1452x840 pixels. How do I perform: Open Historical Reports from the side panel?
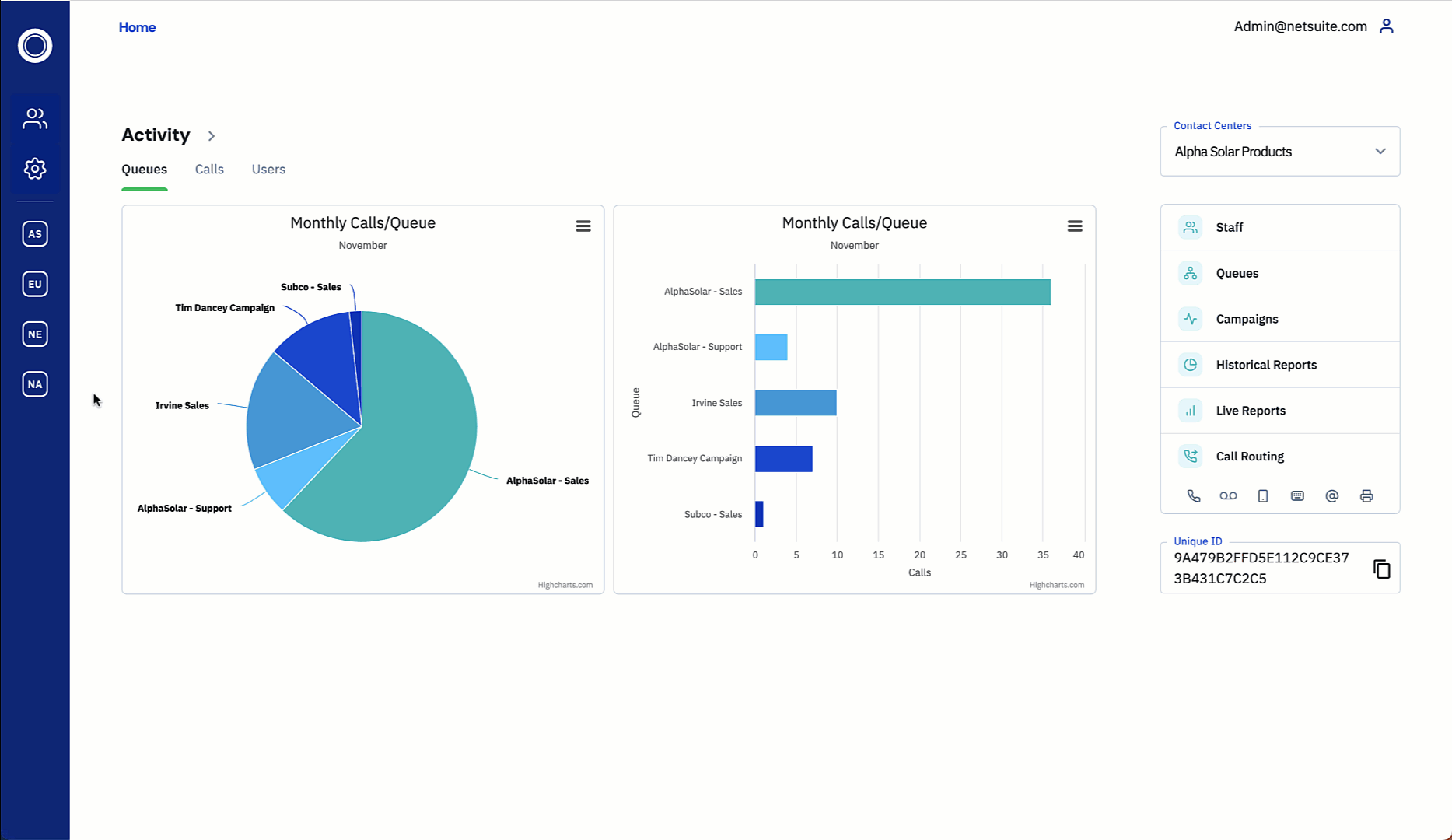[x=1266, y=365]
